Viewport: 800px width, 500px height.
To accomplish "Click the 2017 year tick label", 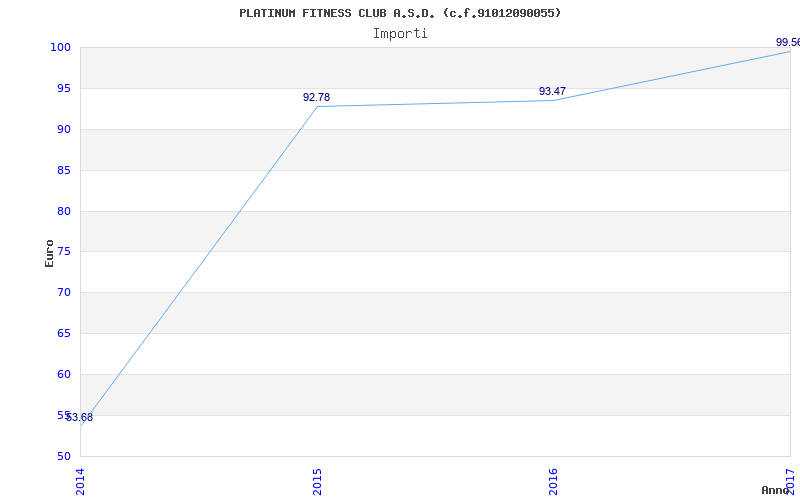I will point(790,480).
